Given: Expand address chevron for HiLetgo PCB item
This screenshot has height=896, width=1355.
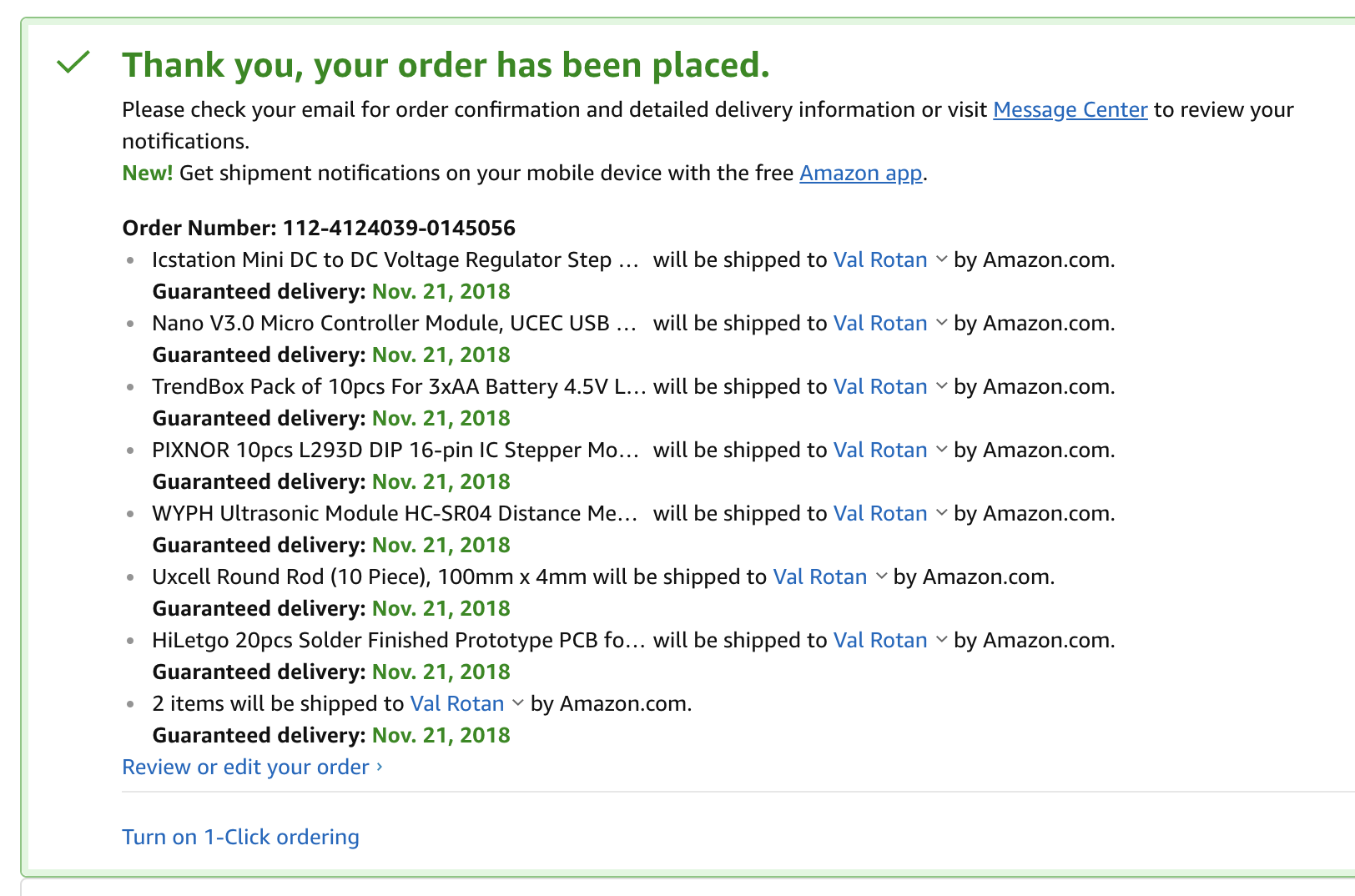Looking at the screenshot, I should (941, 640).
